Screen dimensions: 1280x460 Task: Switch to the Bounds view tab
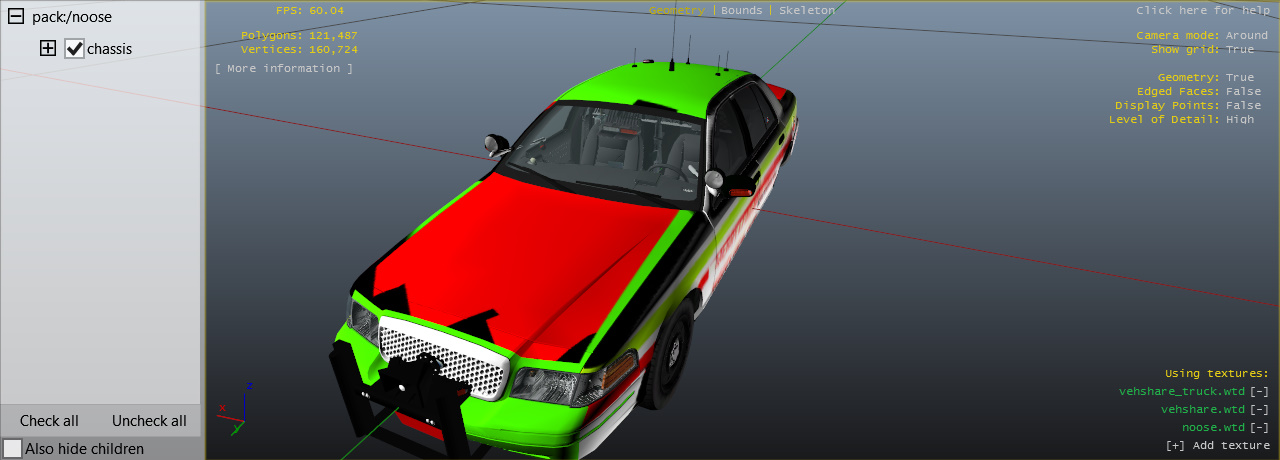[741, 10]
